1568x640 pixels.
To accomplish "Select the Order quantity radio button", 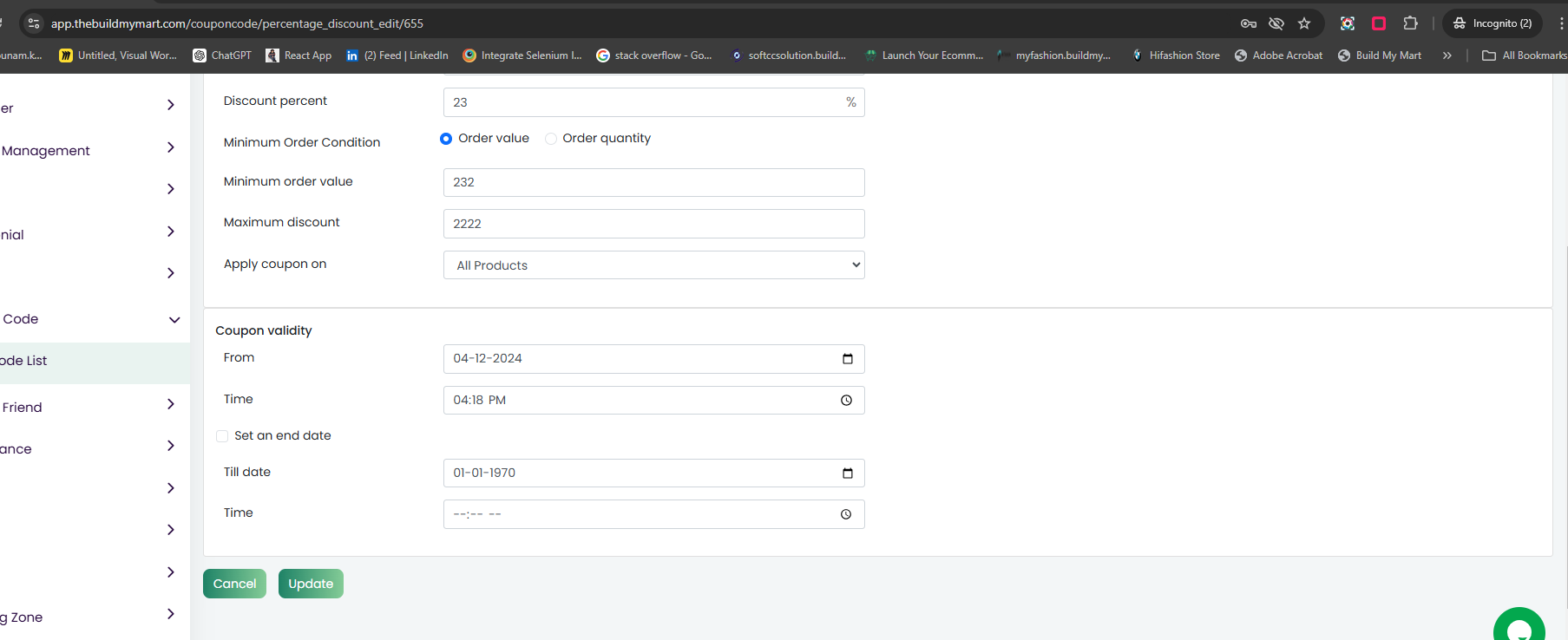I will click(551, 139).
